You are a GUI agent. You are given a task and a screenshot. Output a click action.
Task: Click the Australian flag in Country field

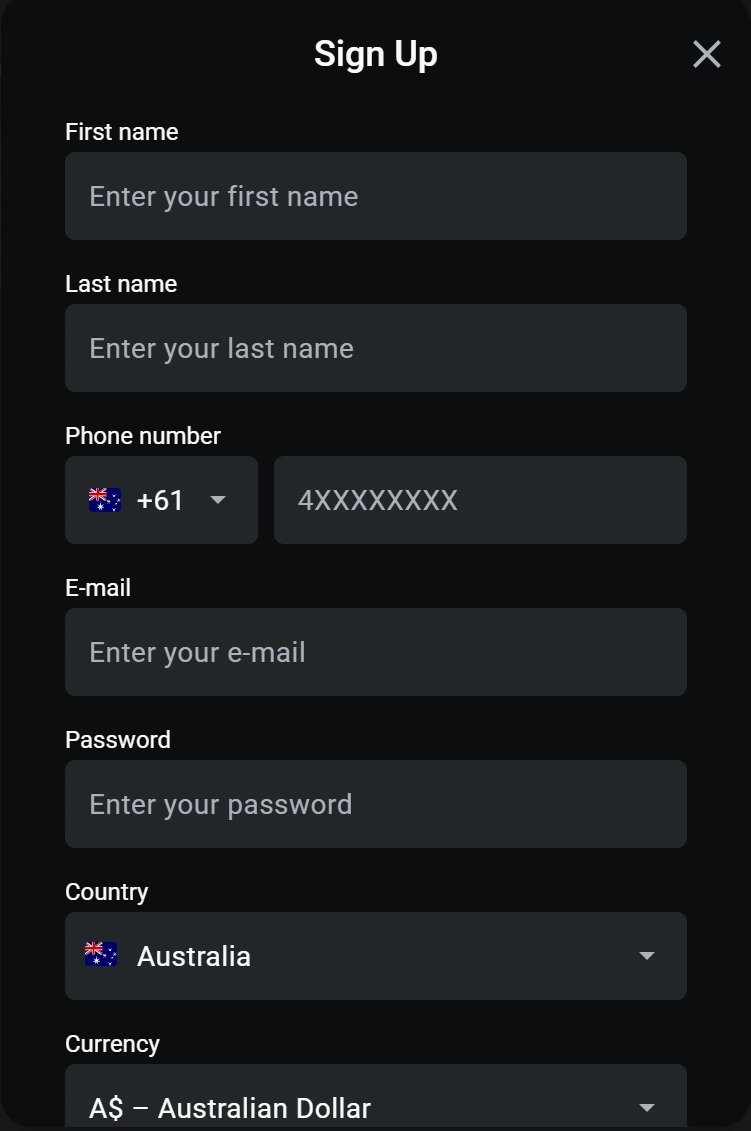[100, 954]
